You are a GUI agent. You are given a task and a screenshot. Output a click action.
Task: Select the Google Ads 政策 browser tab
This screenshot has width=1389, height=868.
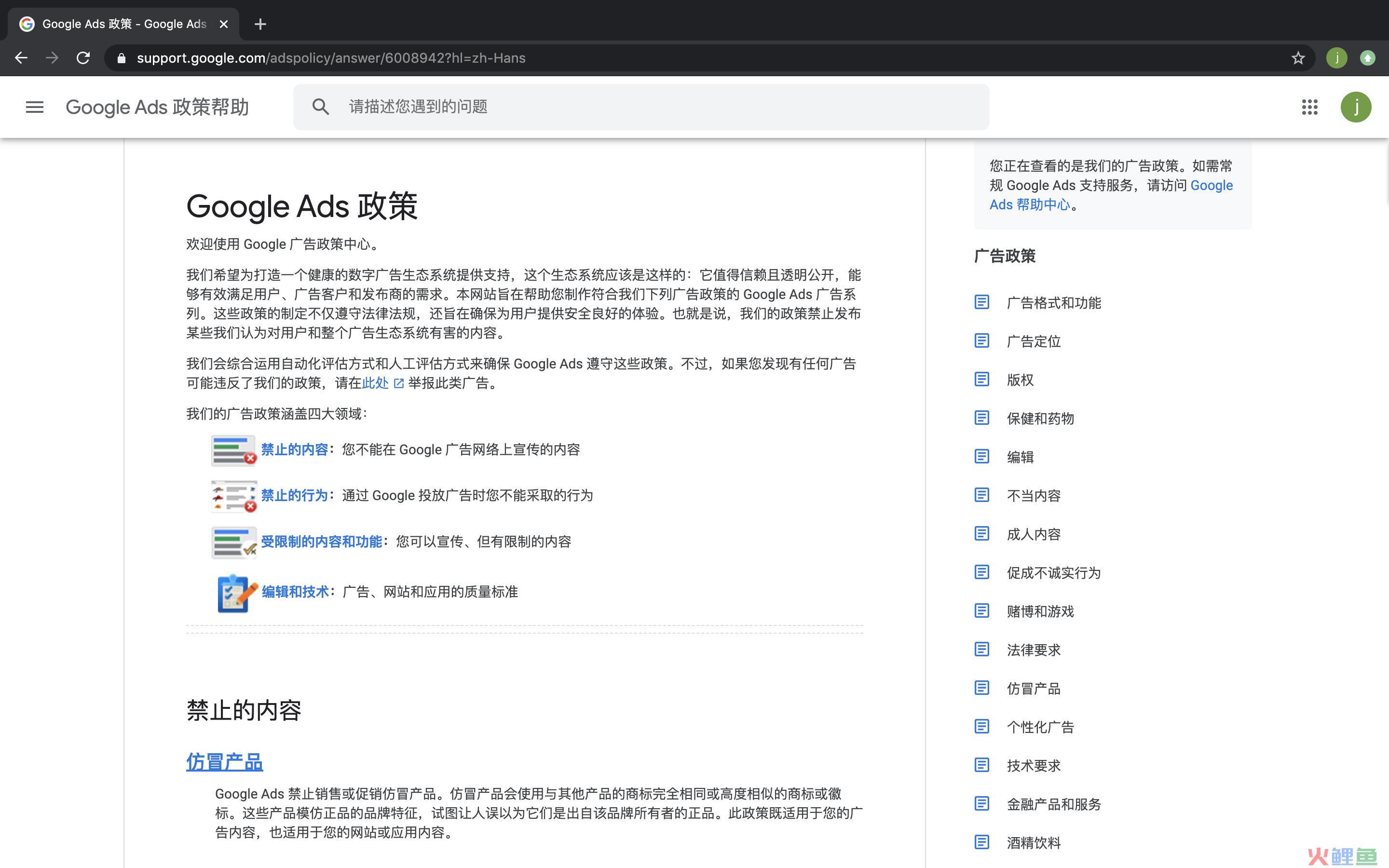point(123,24)
